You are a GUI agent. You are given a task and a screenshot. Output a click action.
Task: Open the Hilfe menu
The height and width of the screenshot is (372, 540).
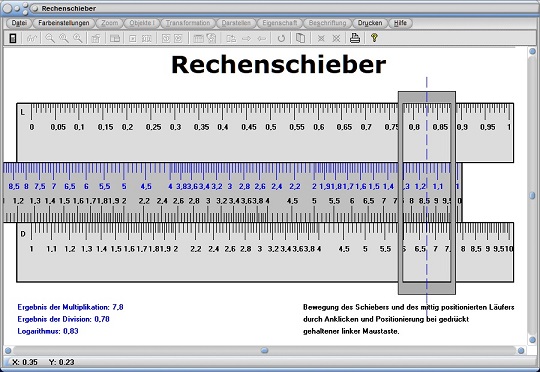coord(400,23)
